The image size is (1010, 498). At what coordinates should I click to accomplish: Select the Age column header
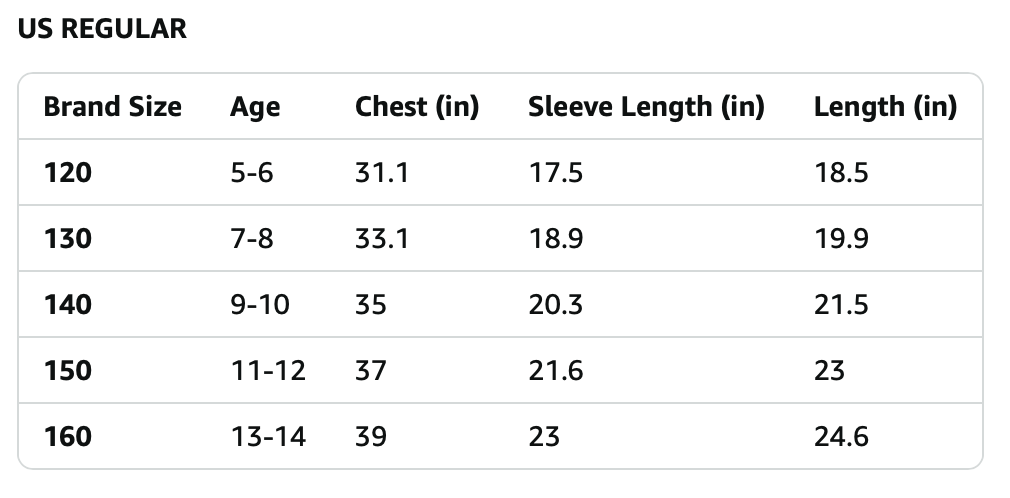(255, 107)
